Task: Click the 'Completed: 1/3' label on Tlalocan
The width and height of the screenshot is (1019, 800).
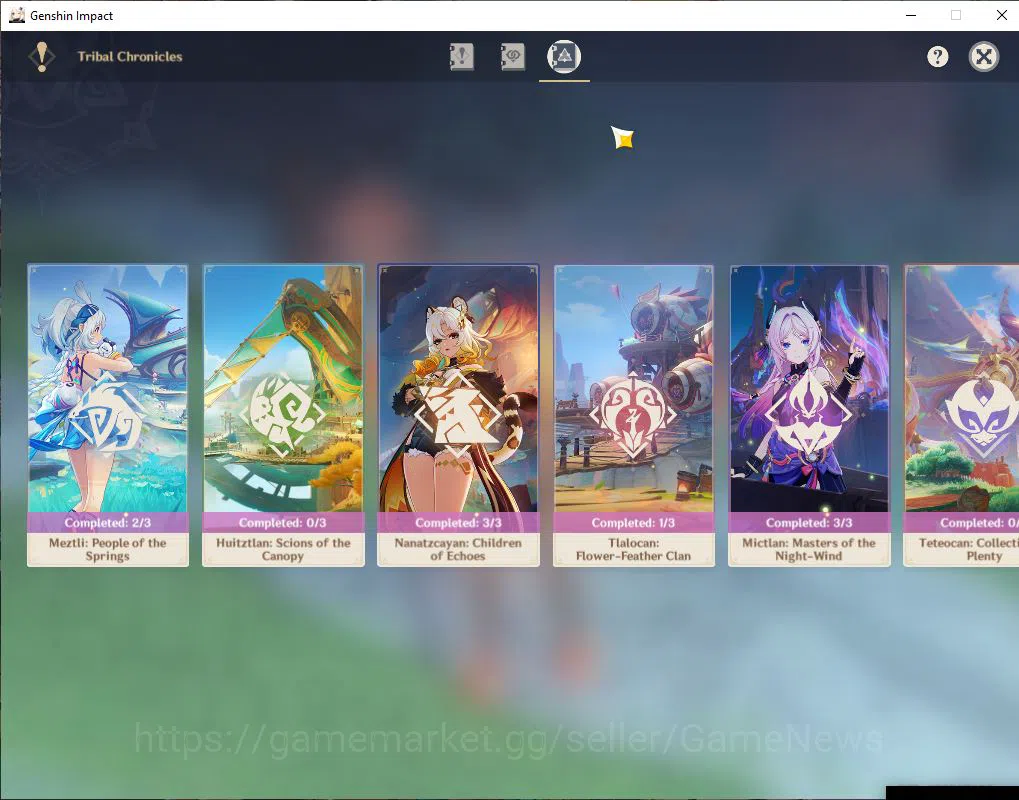Action: (633, 523)
